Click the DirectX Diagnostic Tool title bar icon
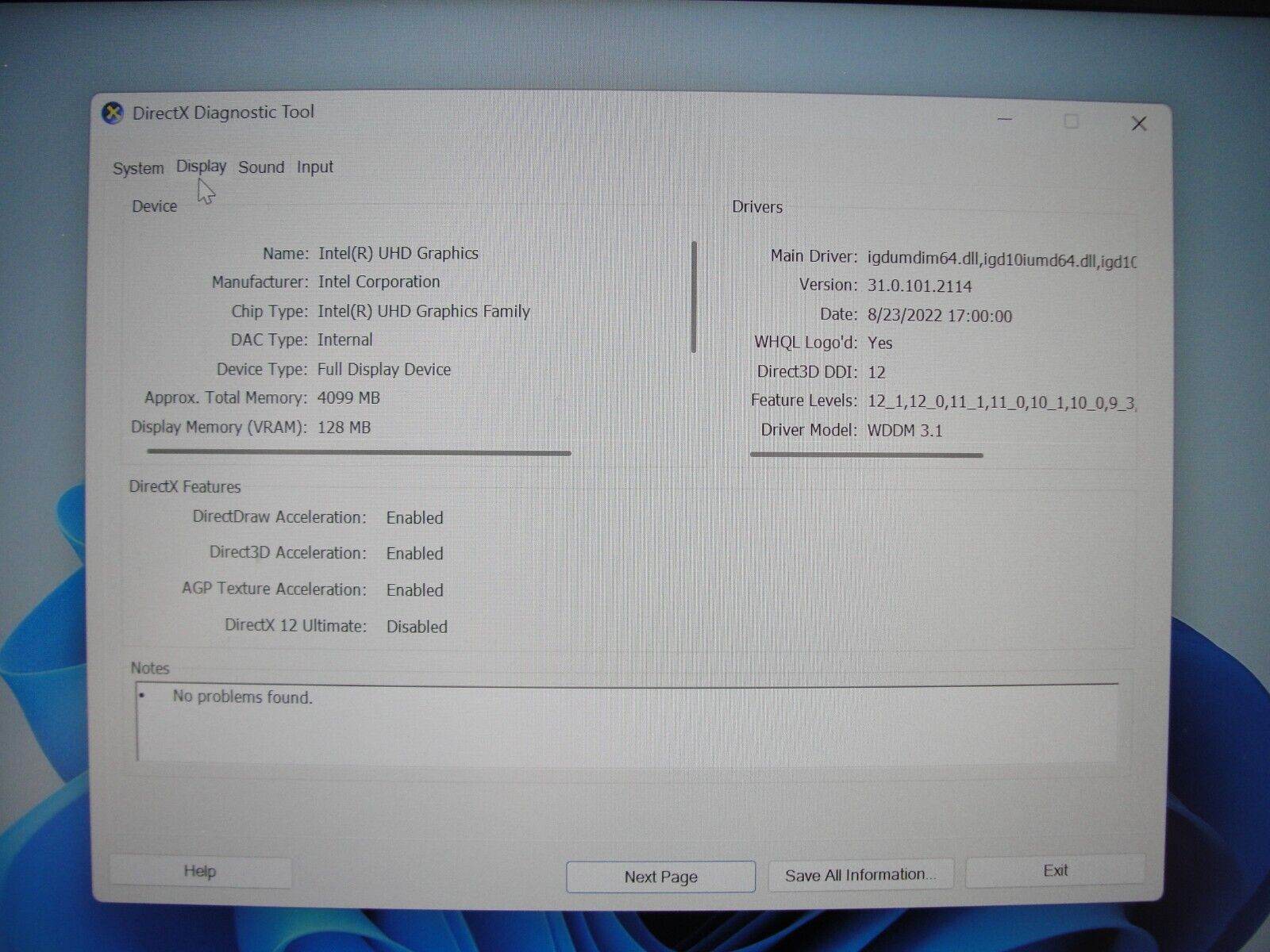The image size is (1270, 952). [x=110, y=112]
